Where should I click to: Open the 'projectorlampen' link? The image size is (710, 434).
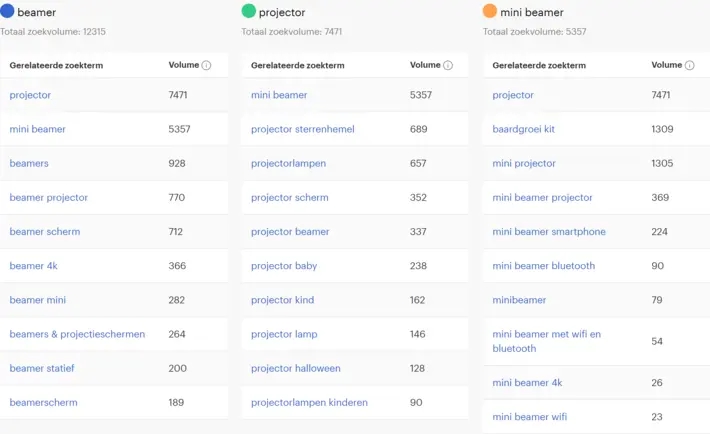[x=288, y=164]
